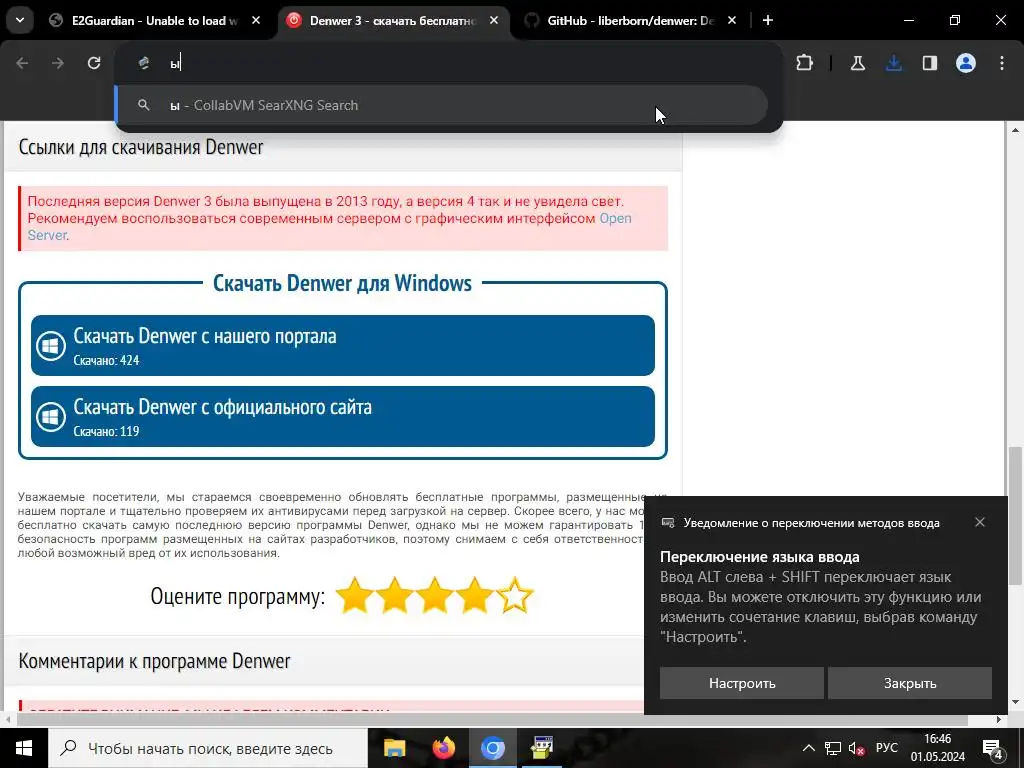The width and height of the screenshot is (1024, 768).
Task: Reload the current page
Action: [94, 63]
